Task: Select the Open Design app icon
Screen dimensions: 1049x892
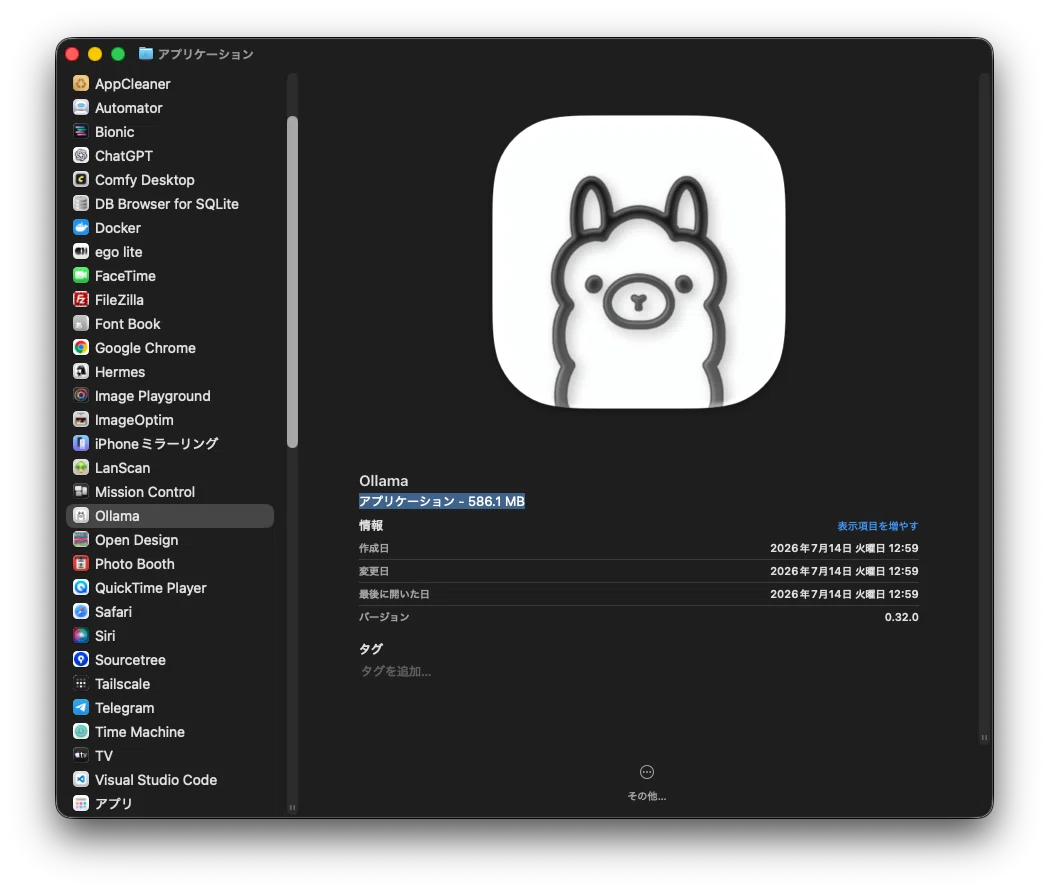Action: (81, 539)
